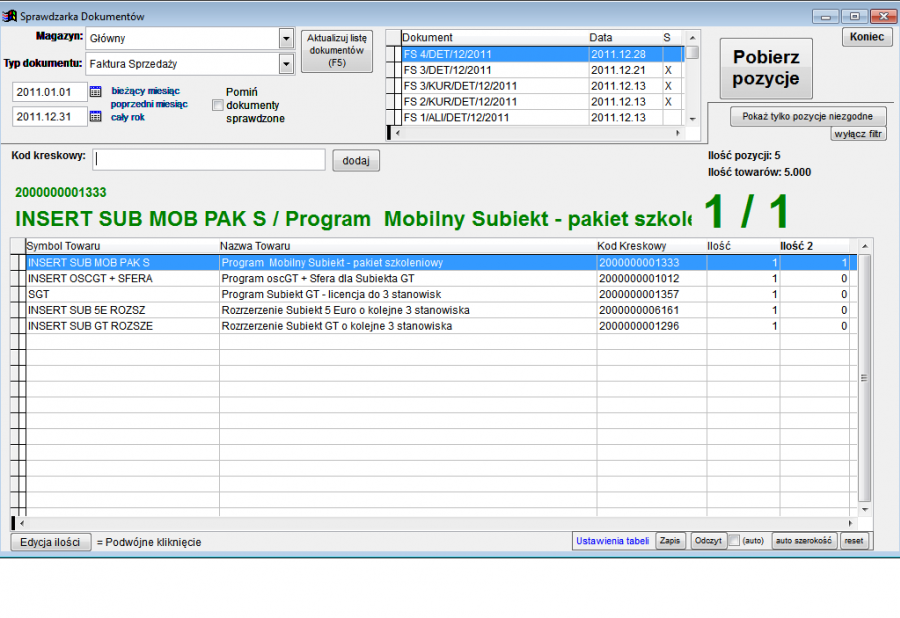
Task: Click the Koniec button
Action: (x=867, y=37)
